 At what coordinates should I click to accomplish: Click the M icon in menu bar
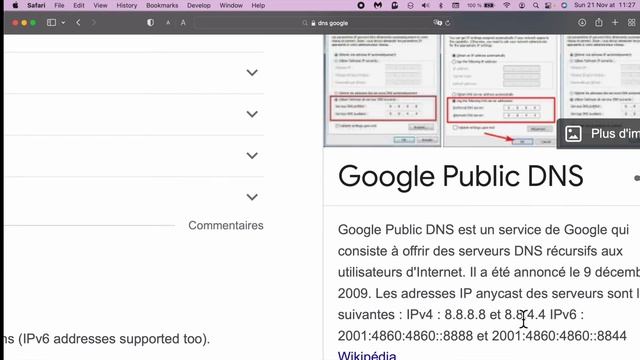tap(378, 5)
